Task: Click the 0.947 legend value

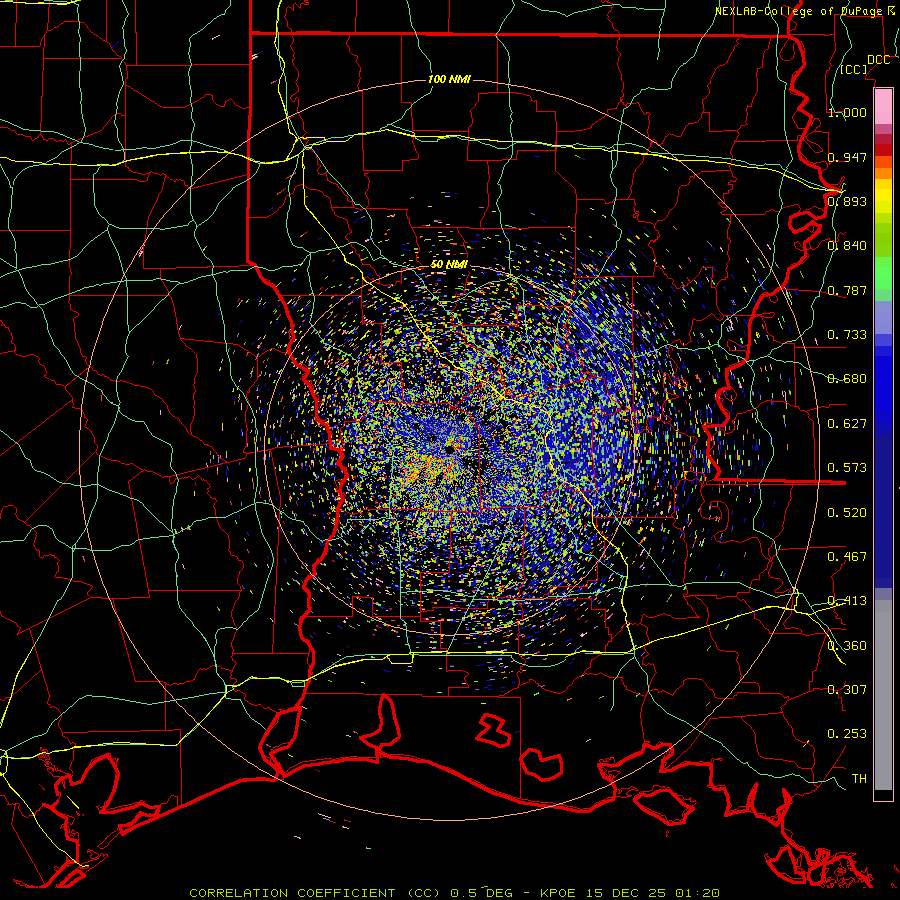Action: tap(847, 157)
